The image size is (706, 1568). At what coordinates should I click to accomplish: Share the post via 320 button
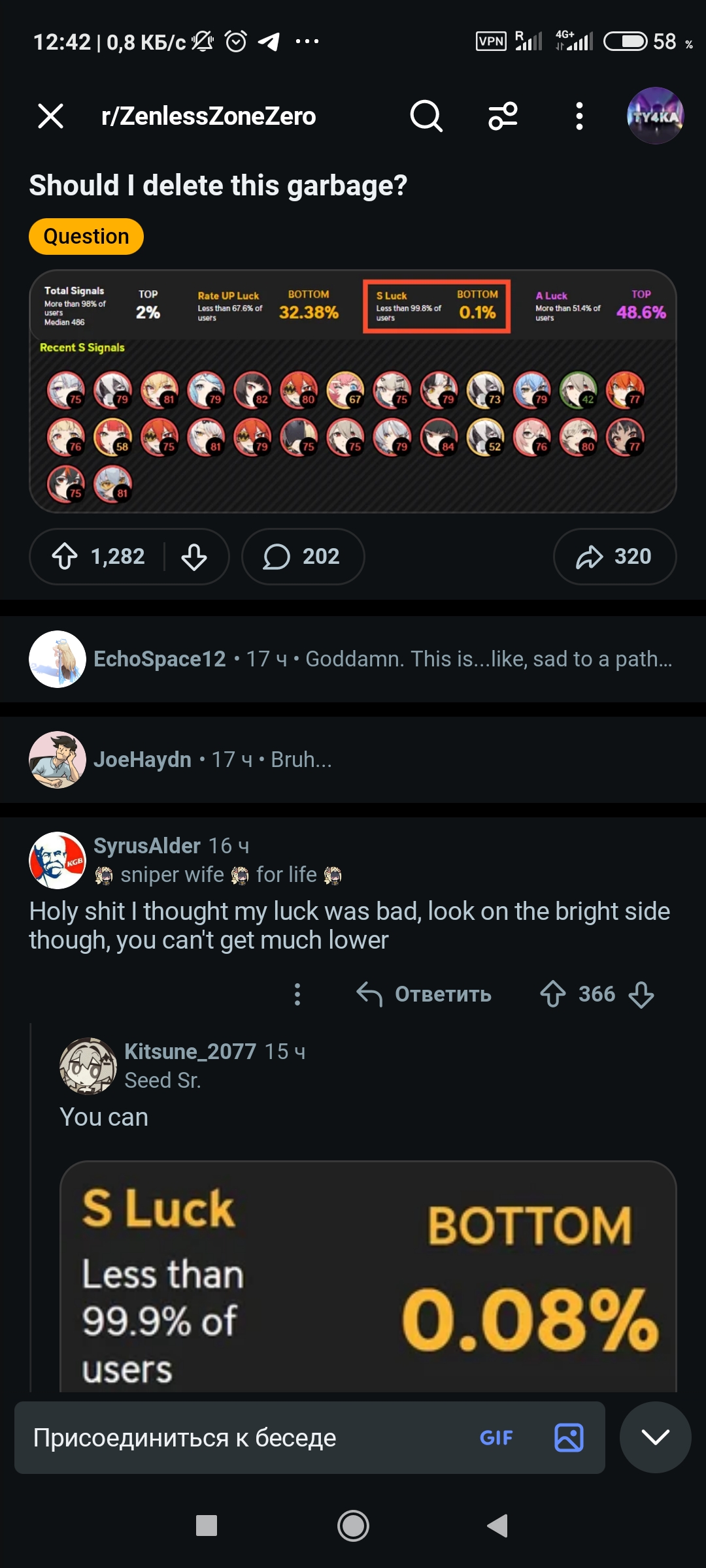(614, 557)
